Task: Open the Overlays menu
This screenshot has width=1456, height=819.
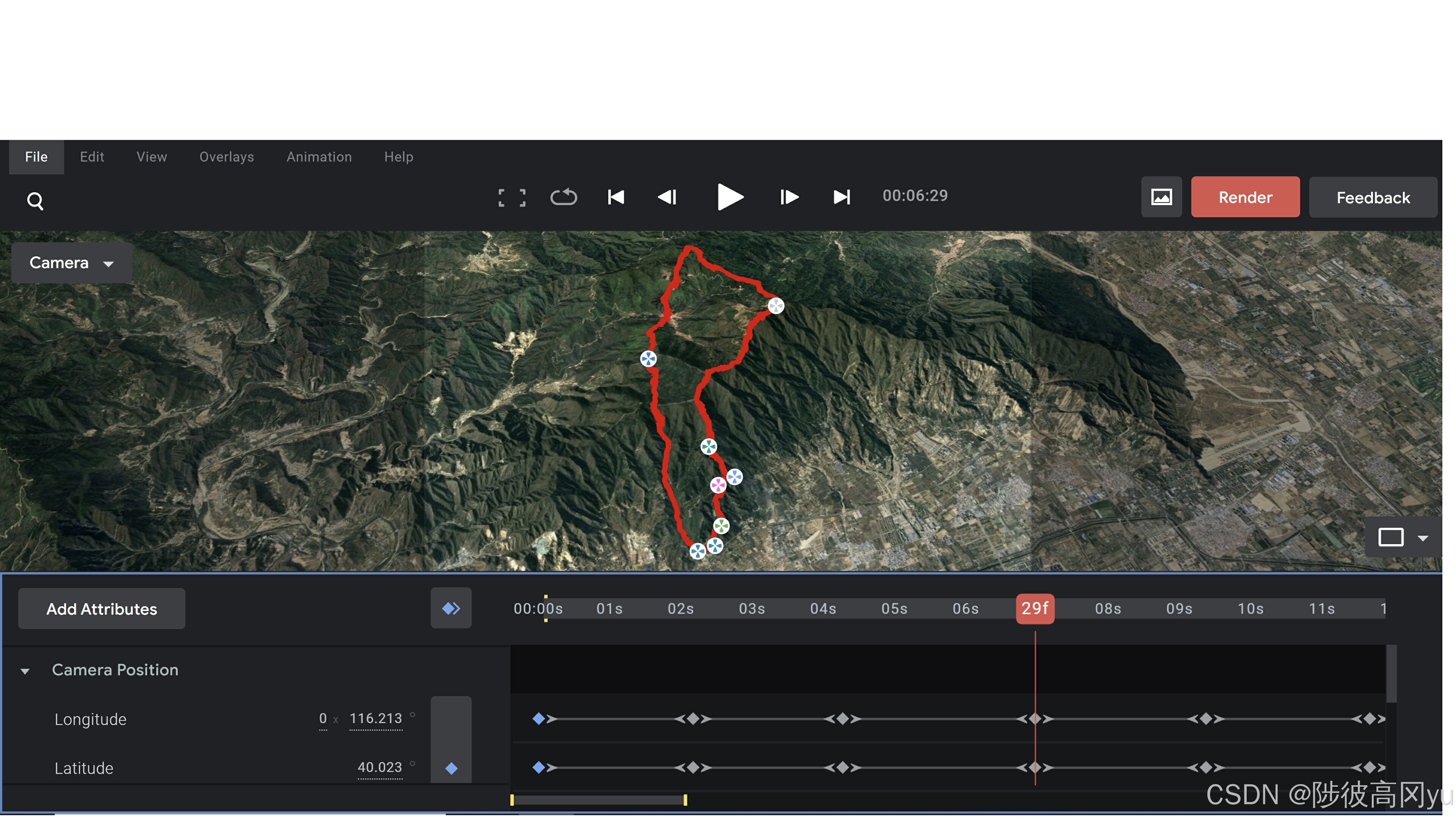Action: (x=226, y=157)
